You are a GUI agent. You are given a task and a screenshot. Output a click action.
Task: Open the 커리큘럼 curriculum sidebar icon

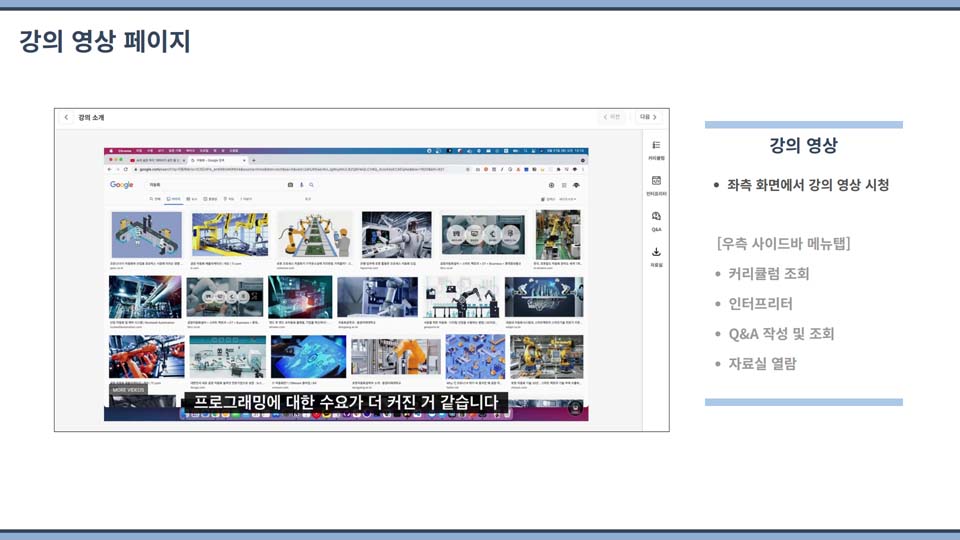point(656,149)
